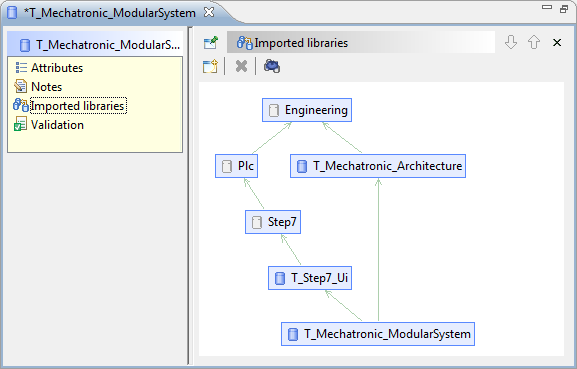Click the Step7 node library icon
The width and height of the screenshot is (577, 369).
pyautogui.click(x=256, y=222)
